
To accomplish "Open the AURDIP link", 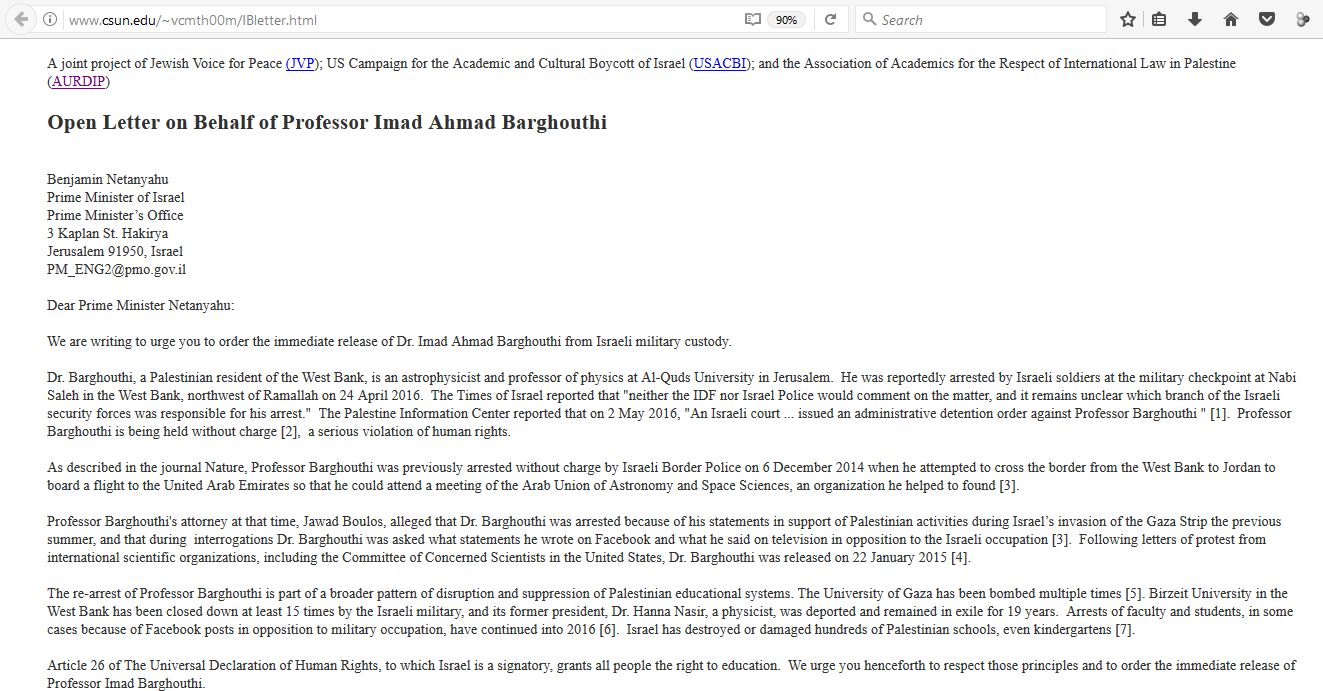I will (x=78, y=81).
